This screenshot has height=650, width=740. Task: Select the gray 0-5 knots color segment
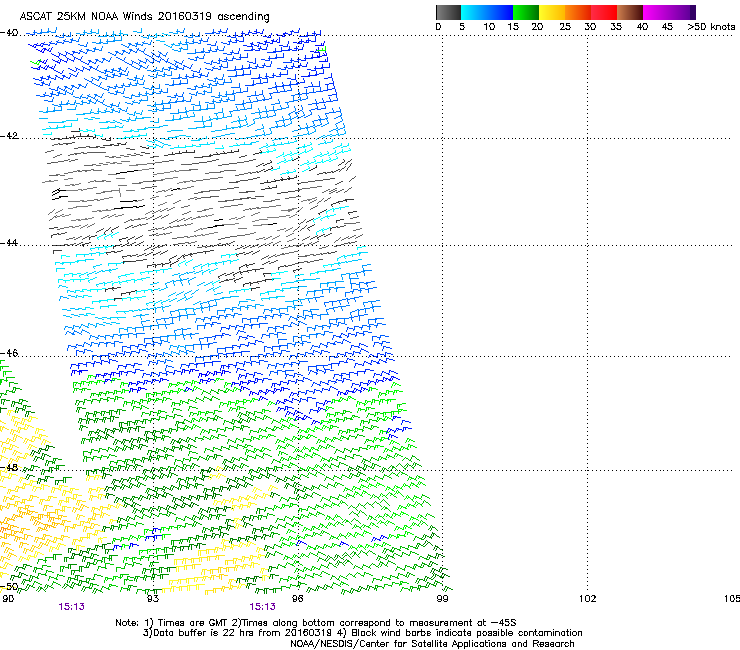click(448, 12)
